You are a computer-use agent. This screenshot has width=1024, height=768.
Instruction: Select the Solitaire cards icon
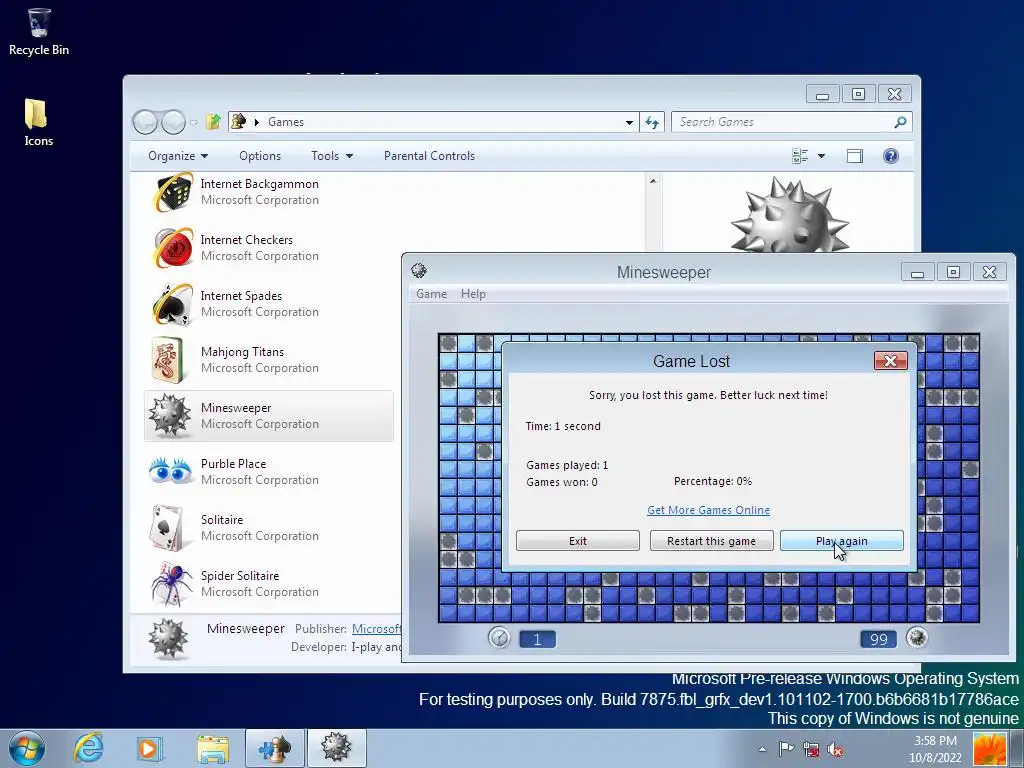(x=167, y=528)
